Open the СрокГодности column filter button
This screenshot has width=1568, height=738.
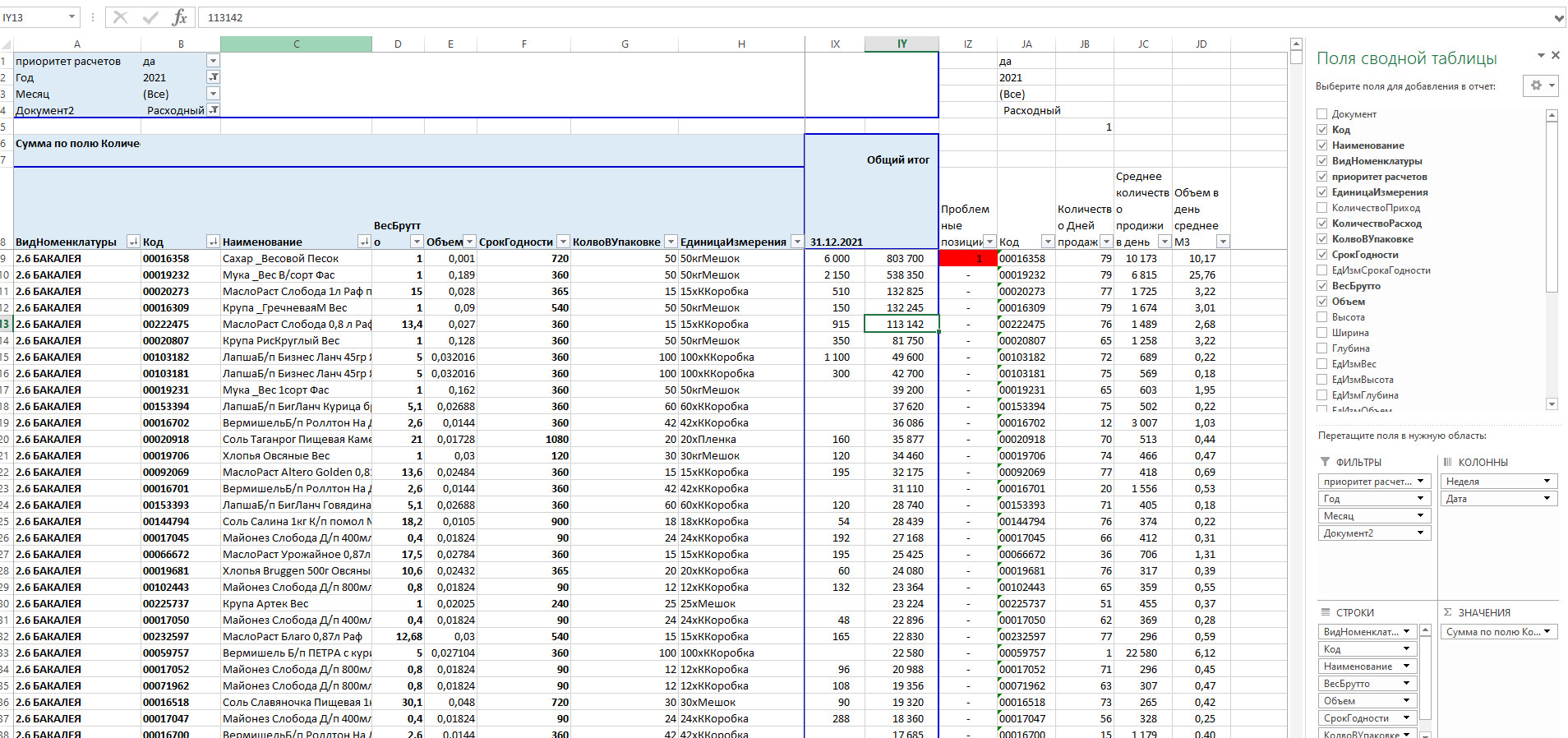pyautogui.click(x=563, y=242)
